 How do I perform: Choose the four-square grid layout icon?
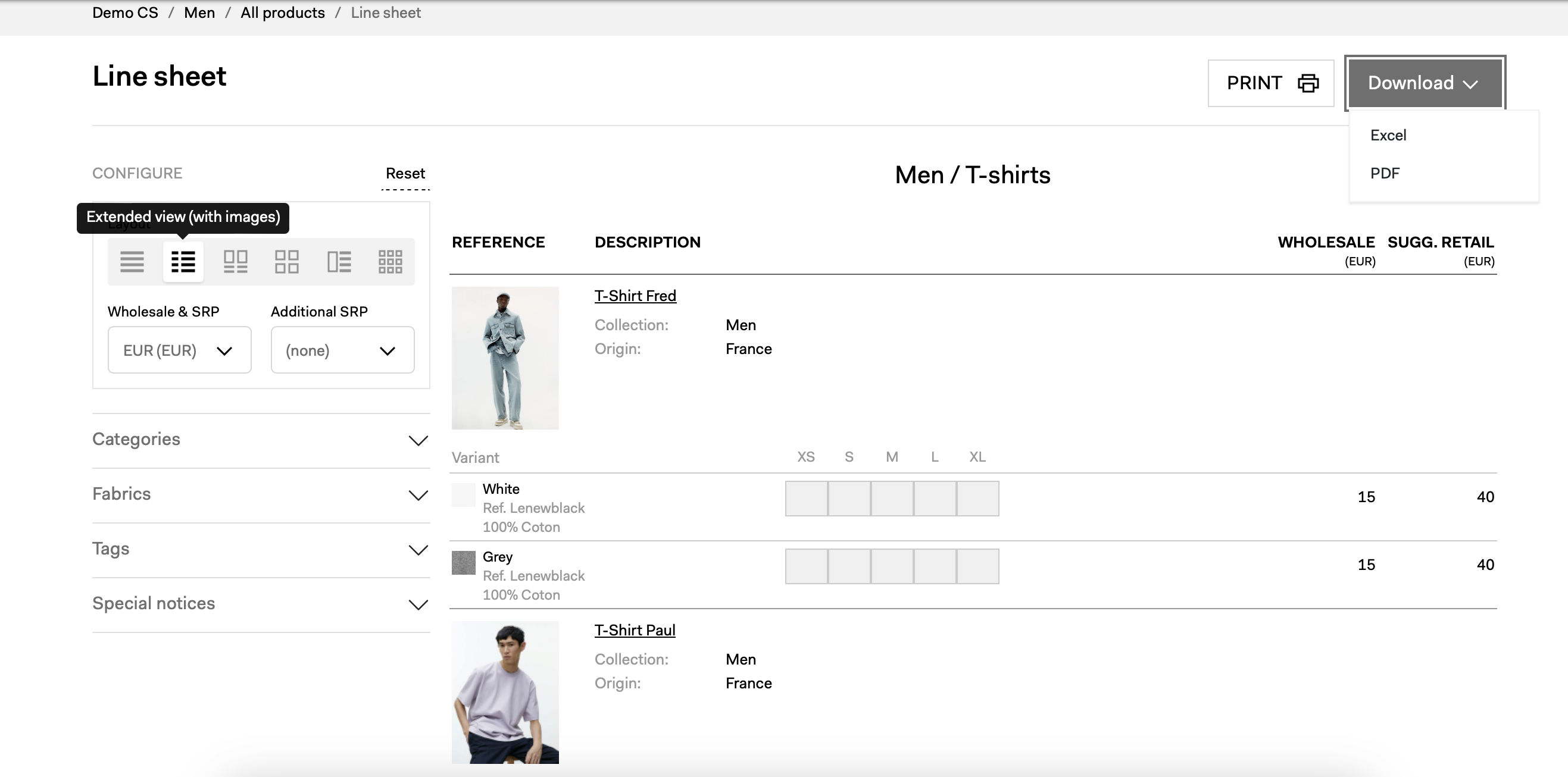pyautogui.click(x=286, y=262)
